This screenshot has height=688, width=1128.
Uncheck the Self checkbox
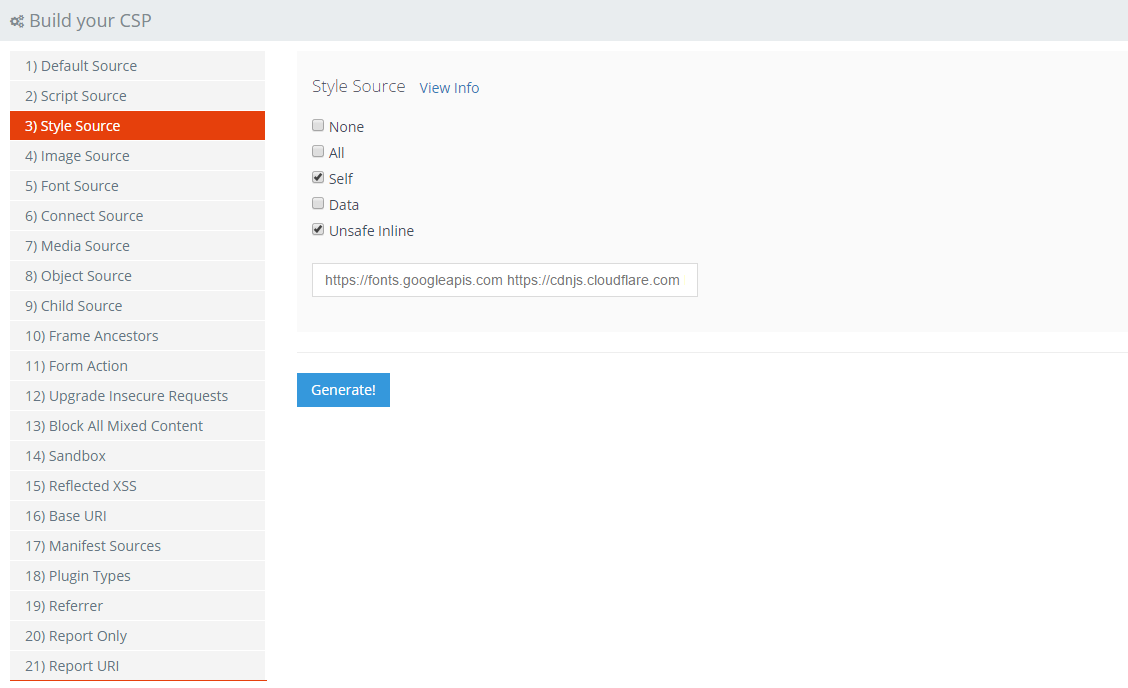pos(318,178)
